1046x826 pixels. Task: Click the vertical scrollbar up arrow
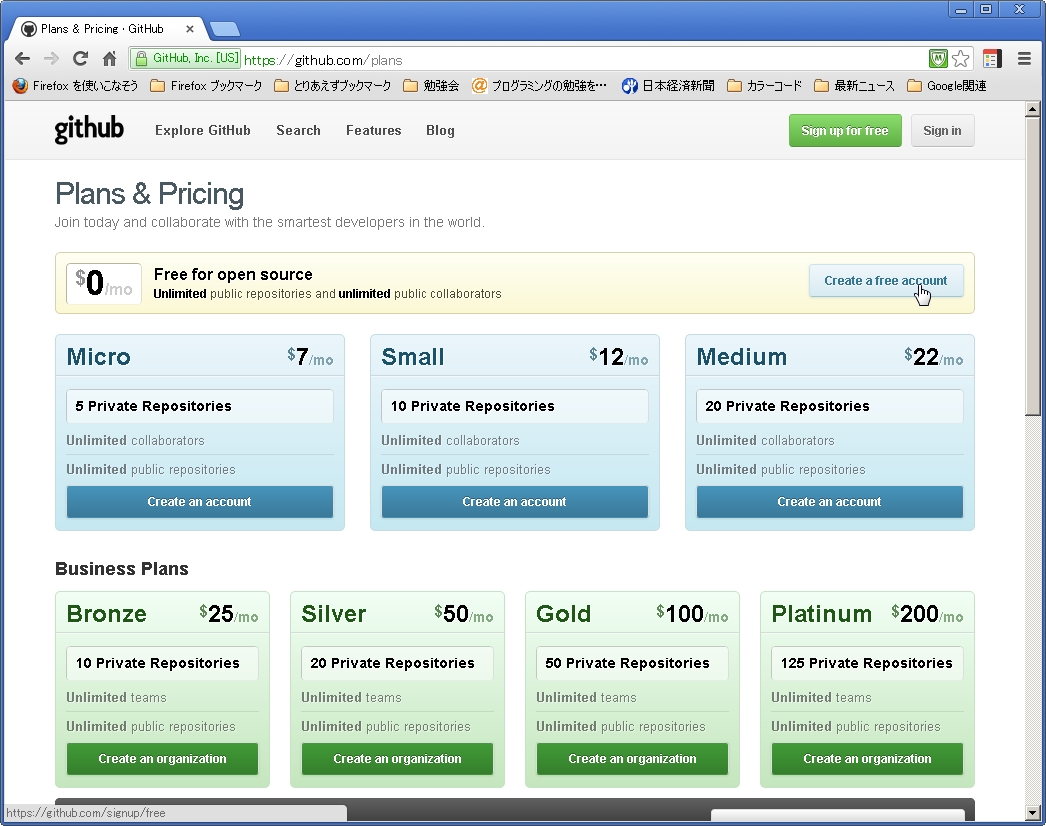click(x=1033, y=109)
